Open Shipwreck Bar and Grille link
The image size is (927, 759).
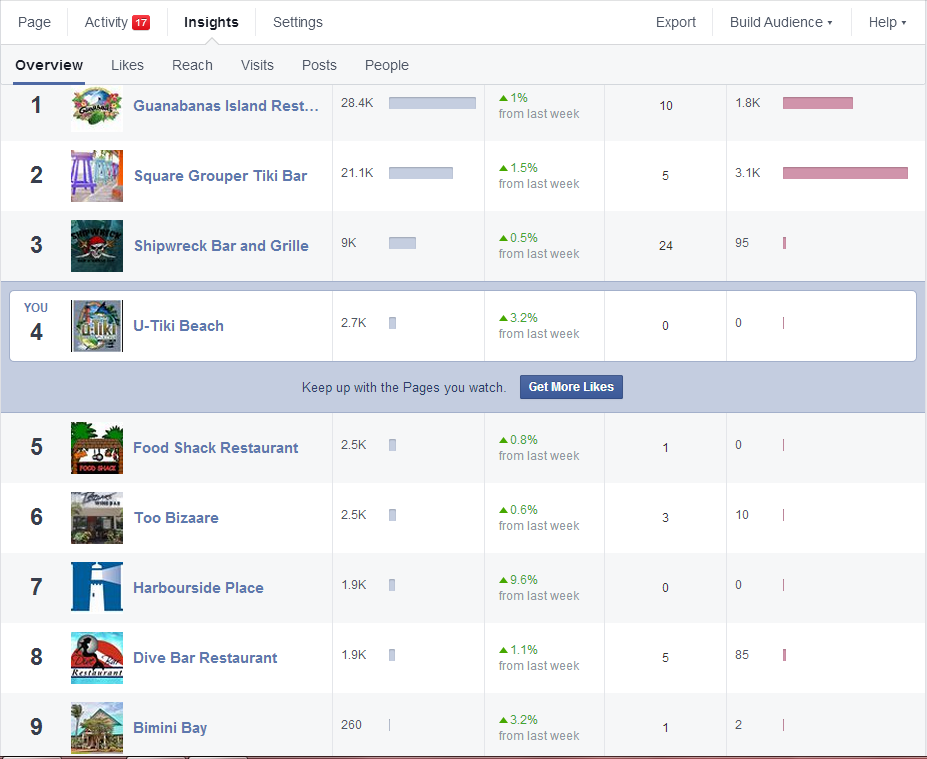pos(221,246)
